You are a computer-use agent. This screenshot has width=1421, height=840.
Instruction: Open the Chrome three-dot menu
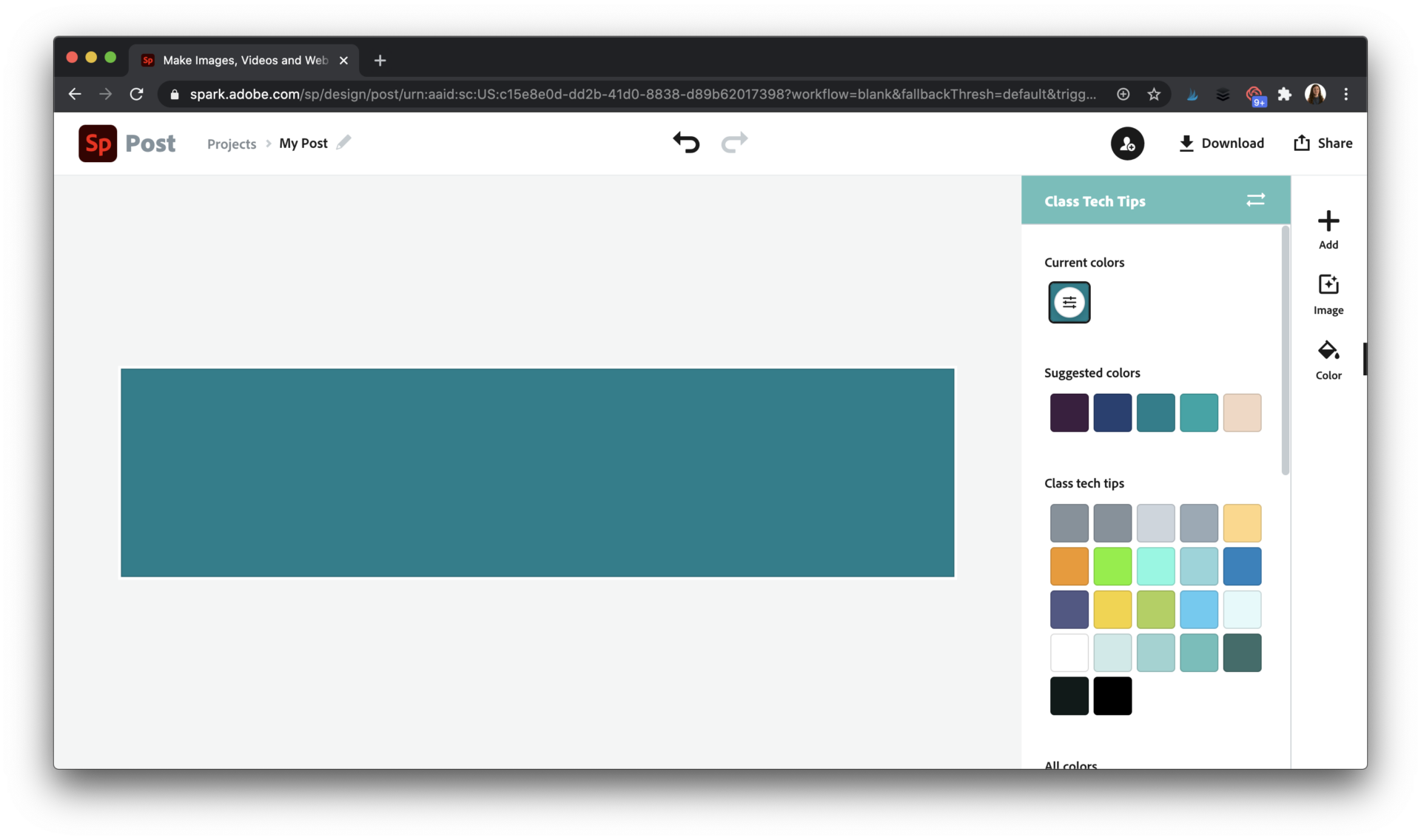[x=1346, y=94]
